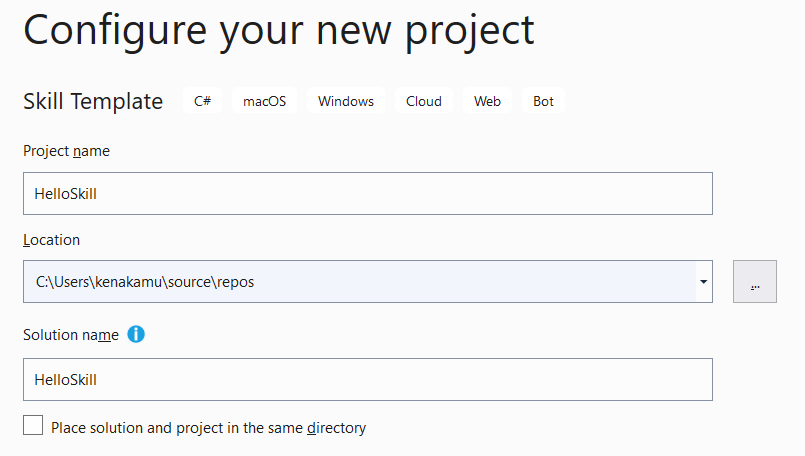This screenshot has width=805, height=456.
Task: Click the browse ellipsis button for Location
Action: tap(755, 282)
